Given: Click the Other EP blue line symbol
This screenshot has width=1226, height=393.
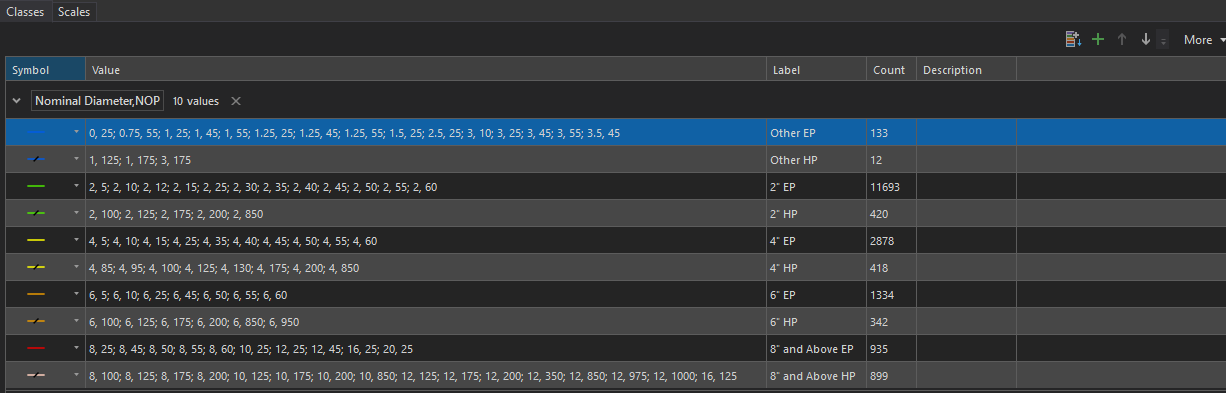Looking at the screenshot, I should click(37, 132).
